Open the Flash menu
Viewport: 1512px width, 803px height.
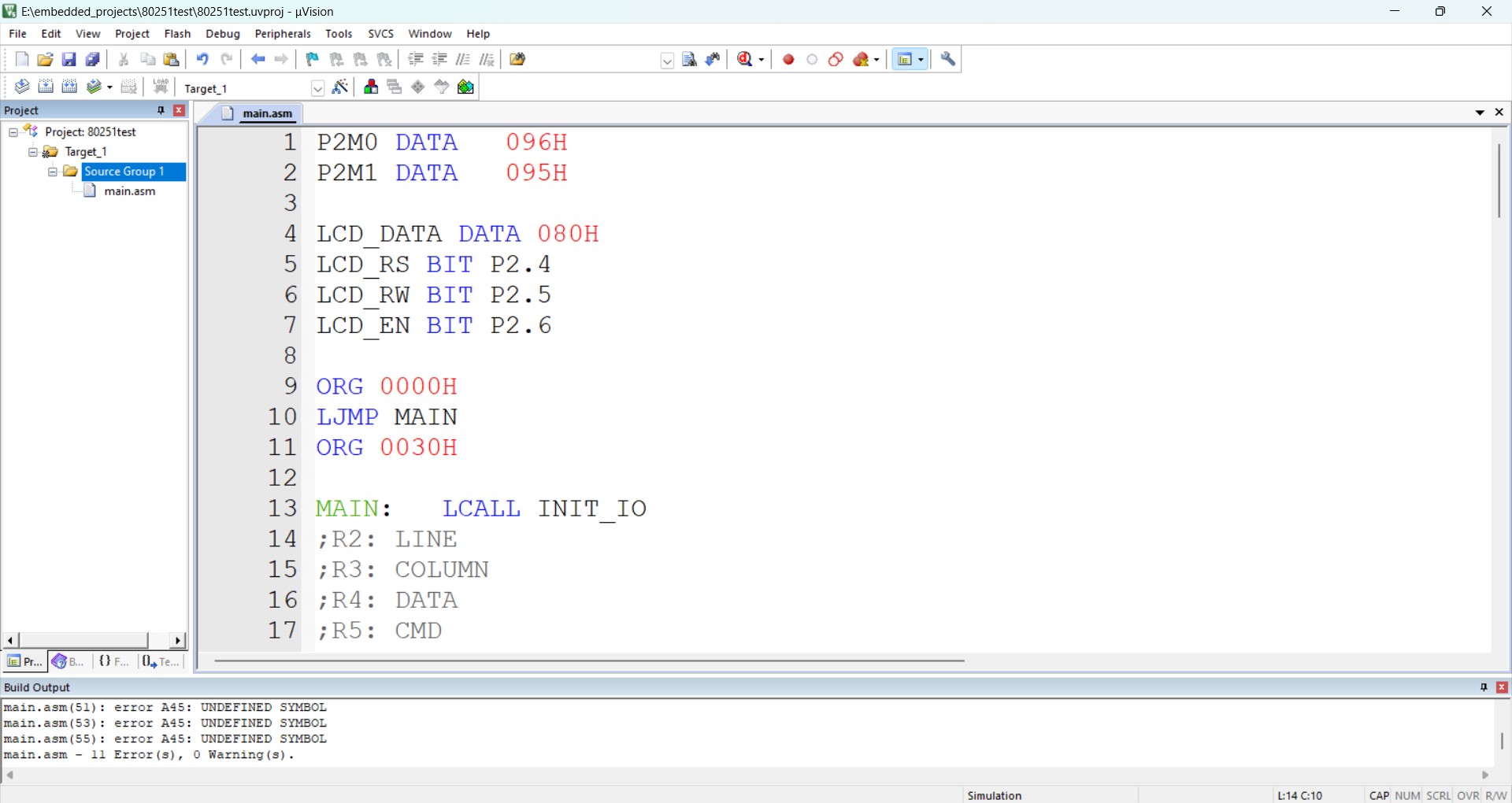[x=177, y=34]
